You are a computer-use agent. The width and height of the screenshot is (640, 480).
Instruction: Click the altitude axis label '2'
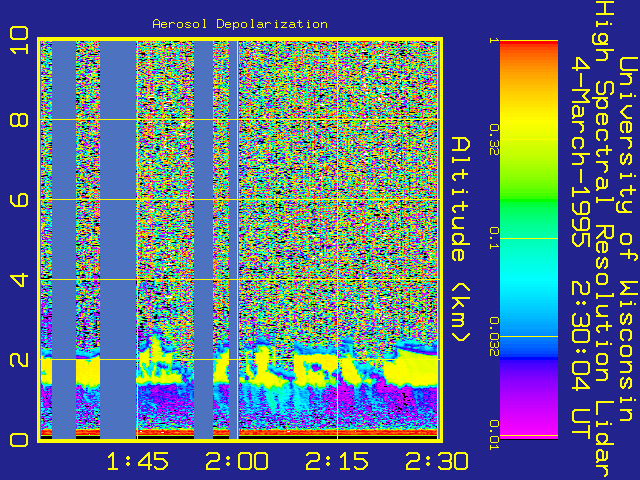pyautogui.click(x=19, y=360)
